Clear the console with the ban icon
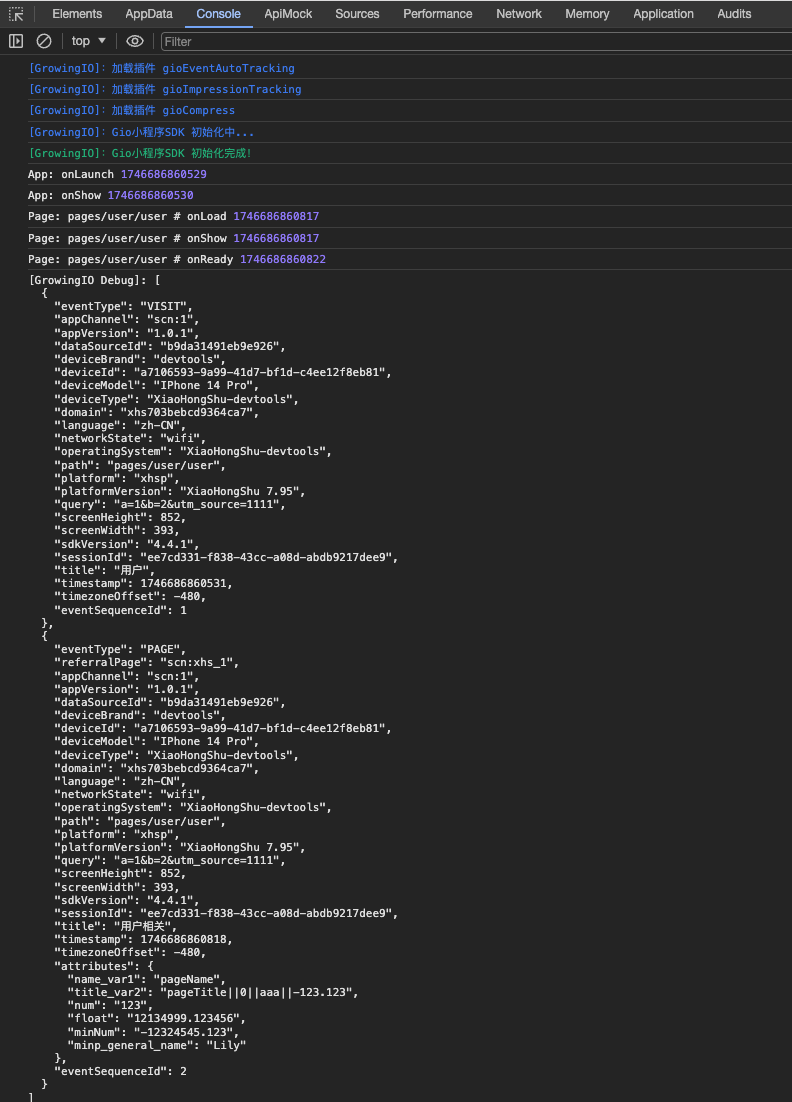 (44, 41)
